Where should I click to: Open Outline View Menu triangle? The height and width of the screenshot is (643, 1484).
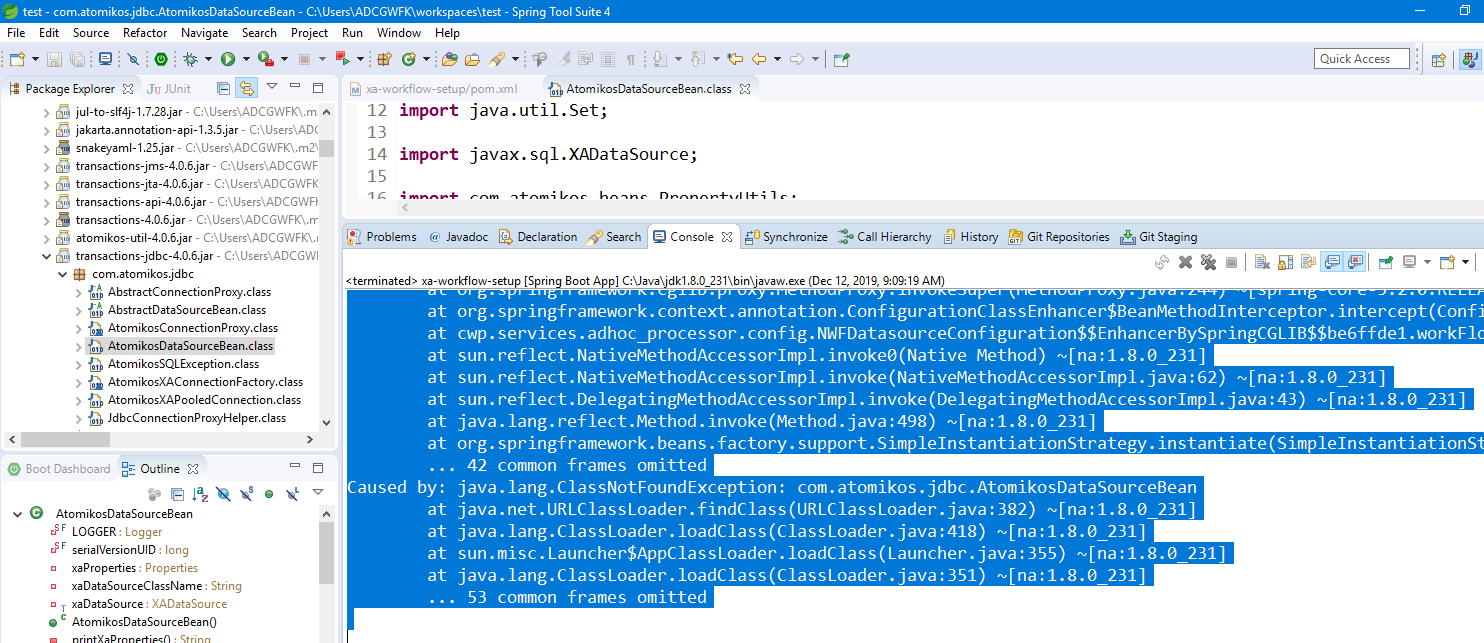click(318, 492)
